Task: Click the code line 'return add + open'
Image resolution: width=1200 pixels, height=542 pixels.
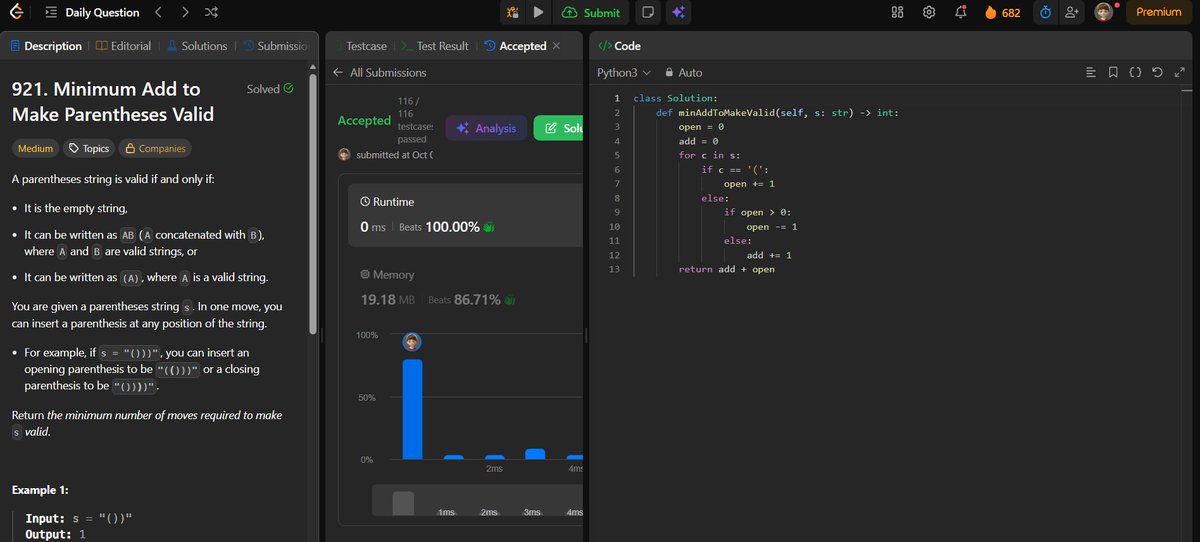Action: (726, 269)
